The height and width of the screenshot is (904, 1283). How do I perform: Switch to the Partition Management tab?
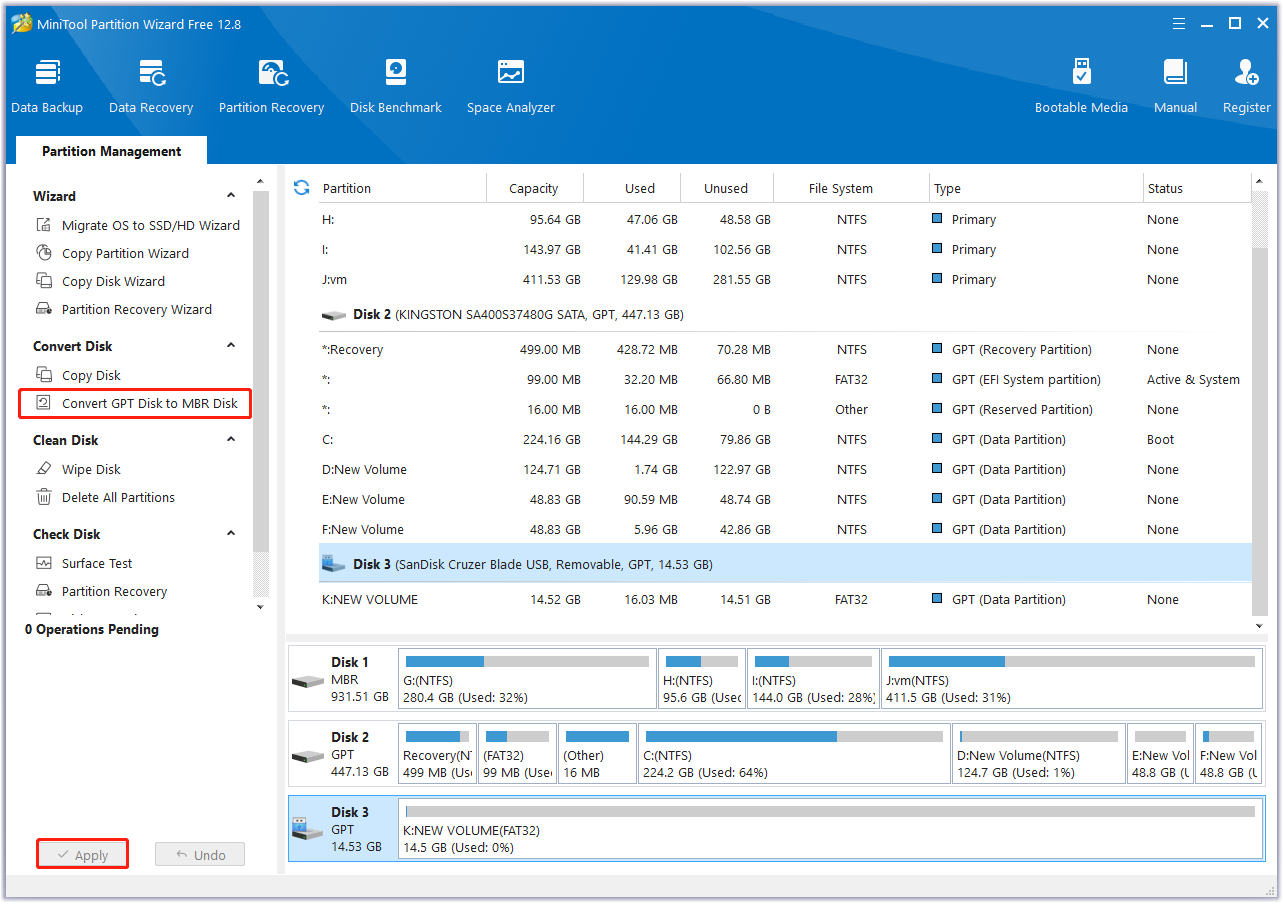click(x=111, y=151)
